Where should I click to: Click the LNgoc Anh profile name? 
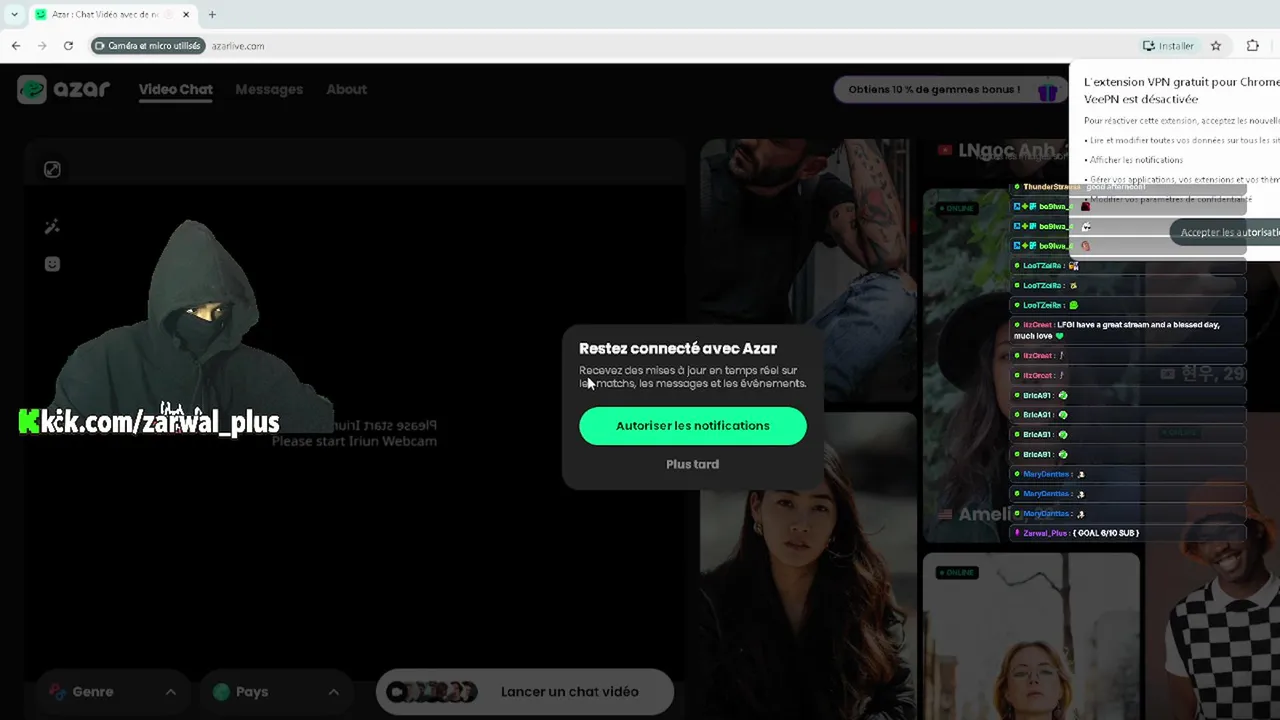[1005, 151]
